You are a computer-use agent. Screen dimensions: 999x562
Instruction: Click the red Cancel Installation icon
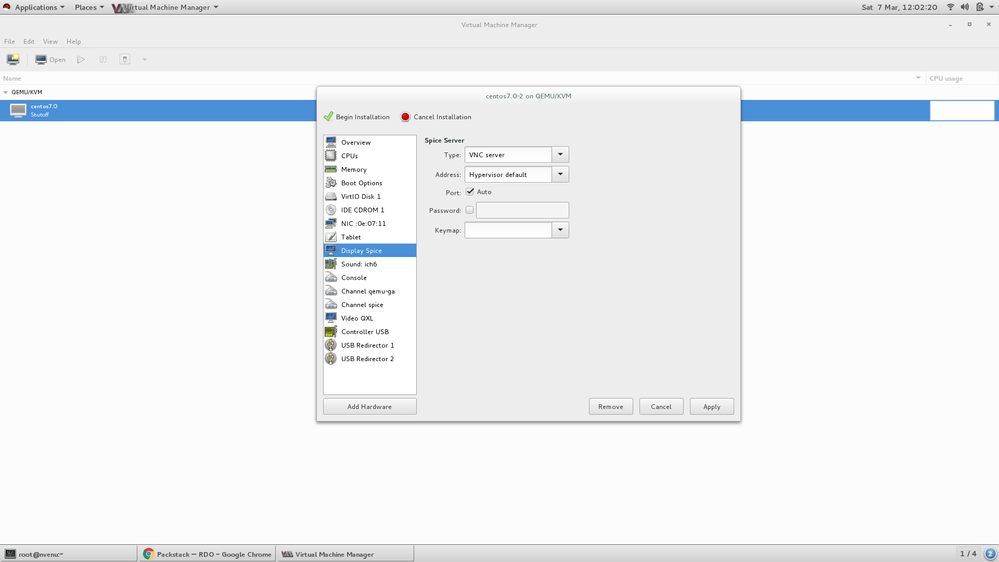tap(405, 117)
